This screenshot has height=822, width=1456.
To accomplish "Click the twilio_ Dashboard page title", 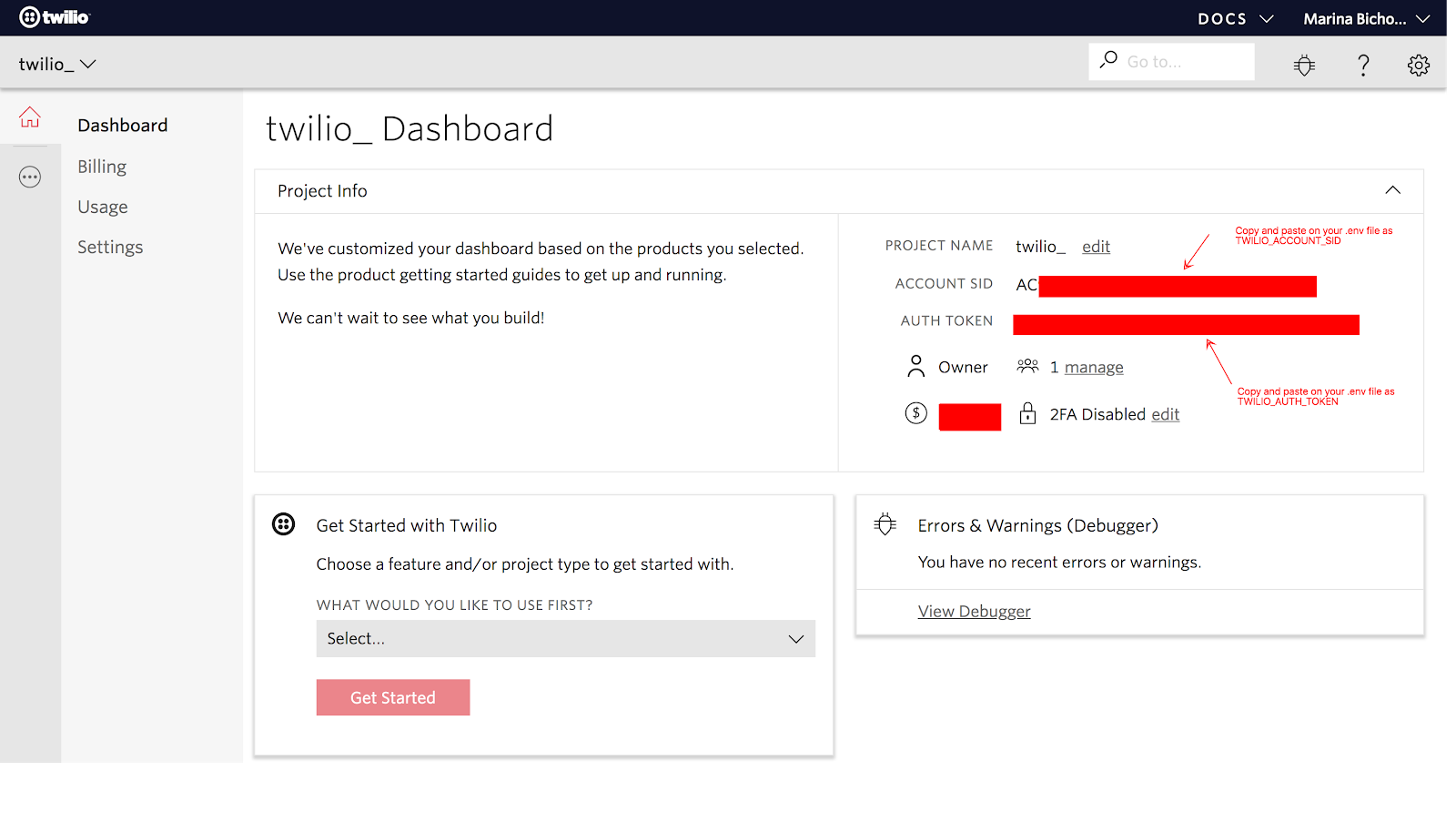I will pos(409,129).
